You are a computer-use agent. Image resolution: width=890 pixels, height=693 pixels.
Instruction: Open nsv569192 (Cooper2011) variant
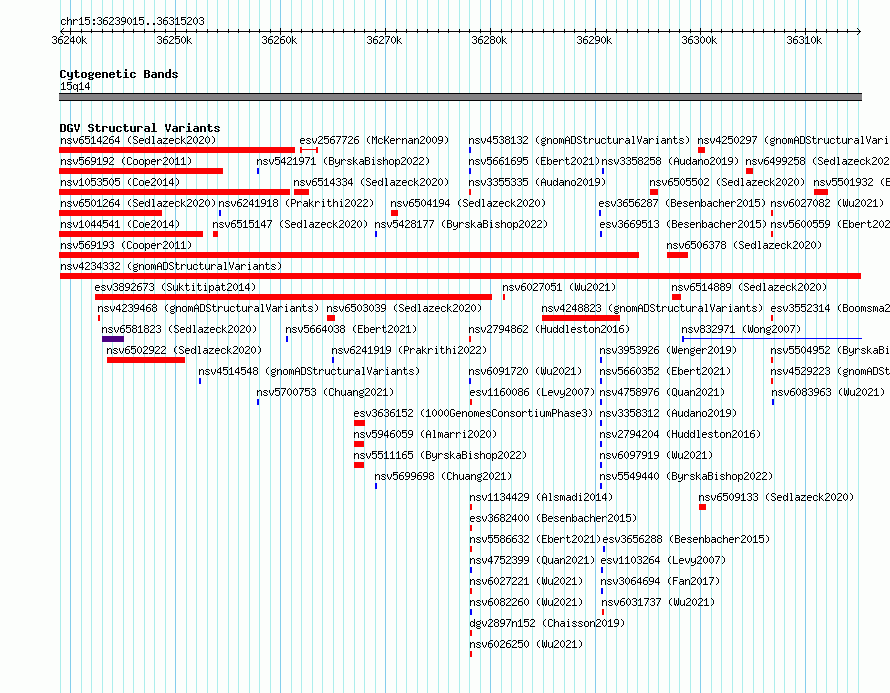pos(126,161)
